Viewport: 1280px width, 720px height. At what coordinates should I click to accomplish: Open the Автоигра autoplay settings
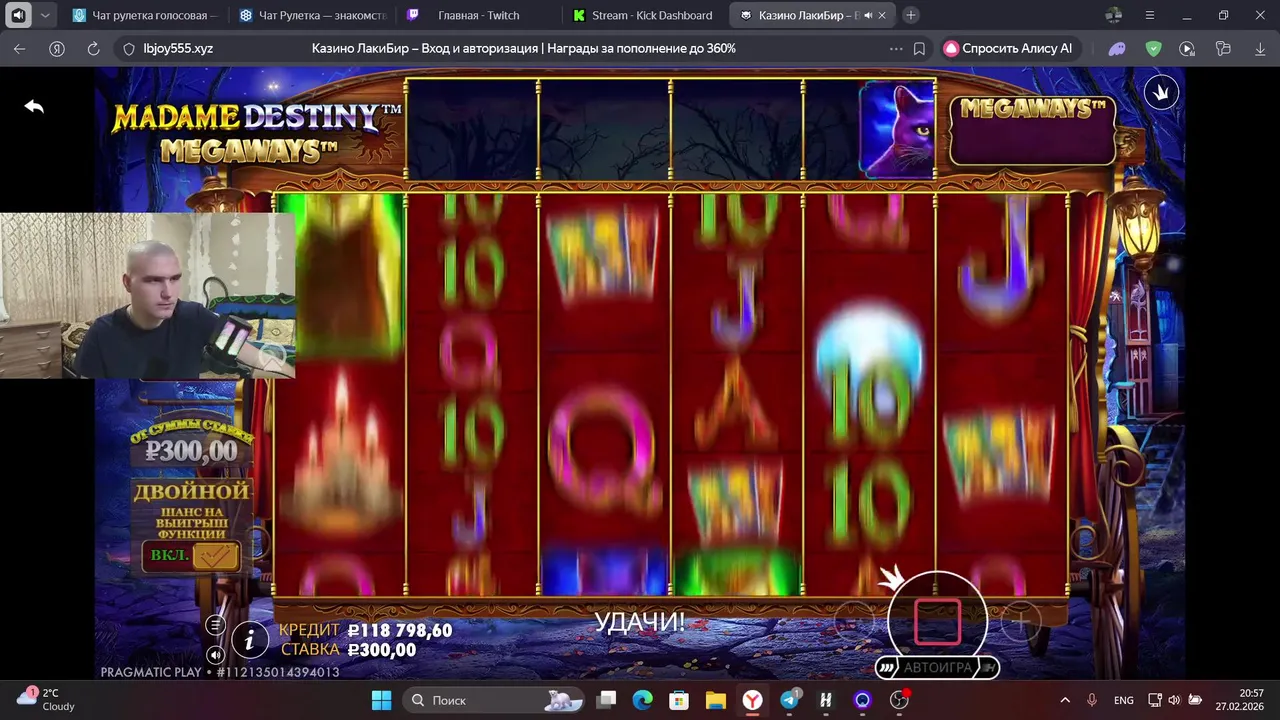(x=937, y=667)
